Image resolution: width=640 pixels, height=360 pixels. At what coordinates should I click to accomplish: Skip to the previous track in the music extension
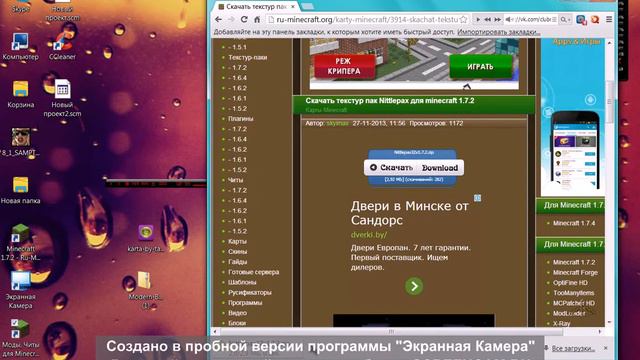[487, 19]
